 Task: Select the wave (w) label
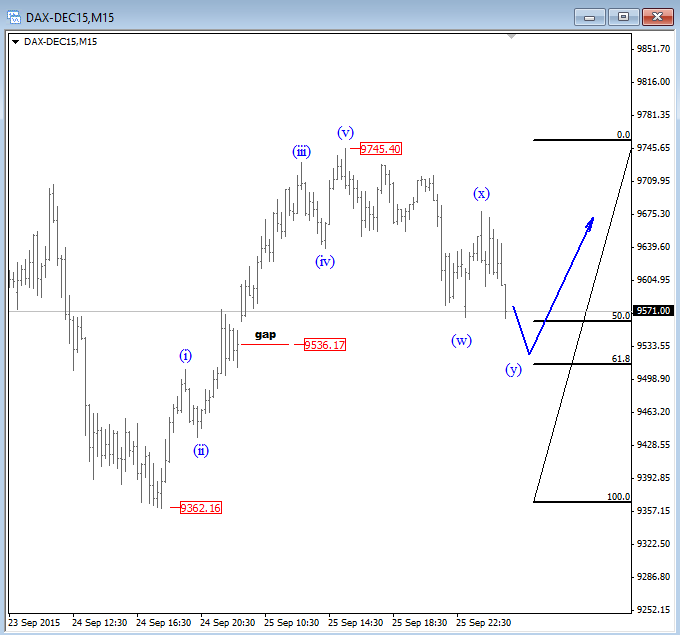(x=461, y=340)
